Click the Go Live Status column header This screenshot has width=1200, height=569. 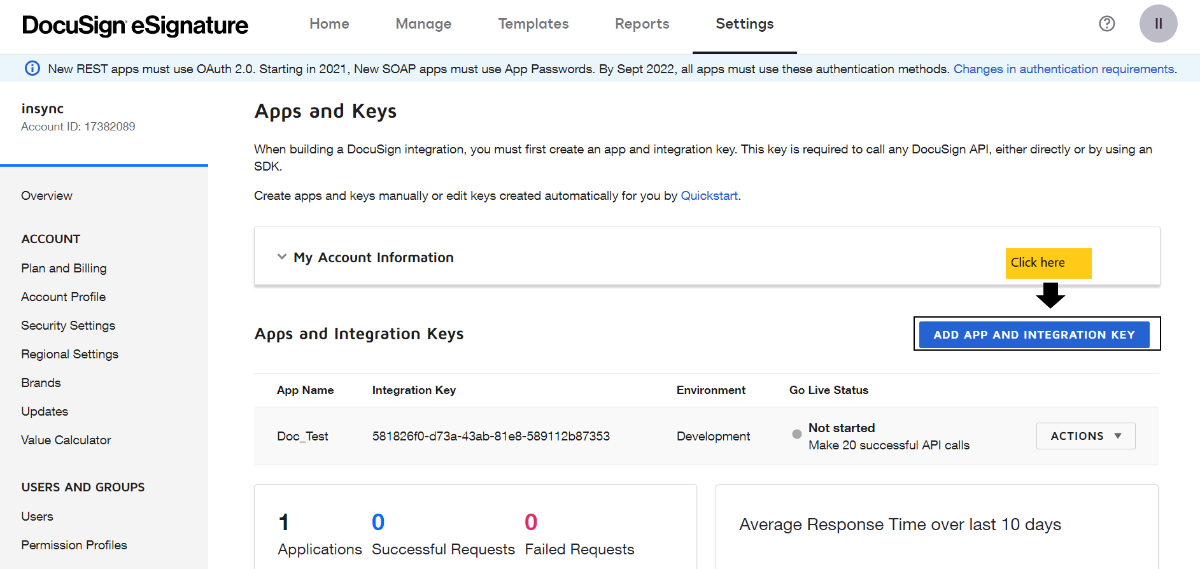coord(829,390)
